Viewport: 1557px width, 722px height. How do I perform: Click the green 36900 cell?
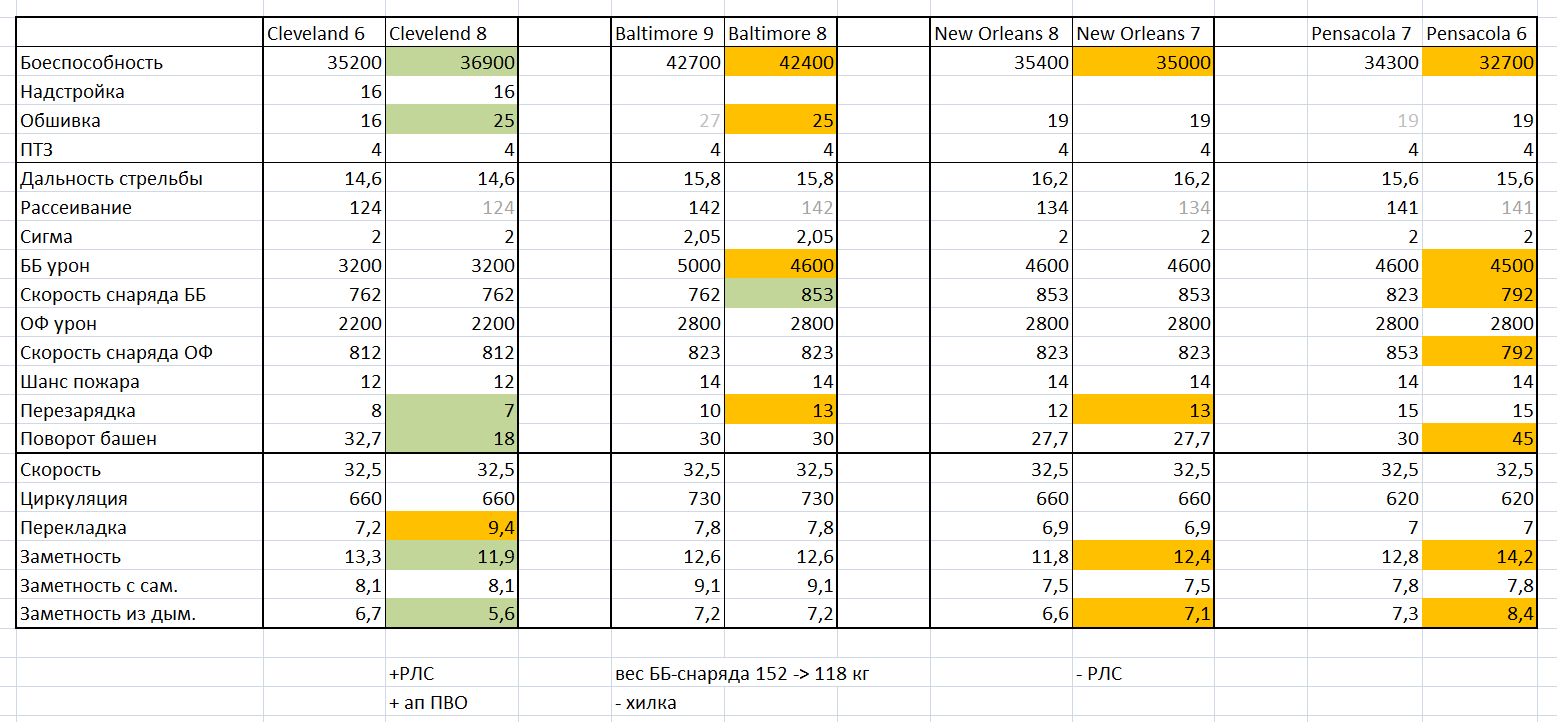(450, 63)
